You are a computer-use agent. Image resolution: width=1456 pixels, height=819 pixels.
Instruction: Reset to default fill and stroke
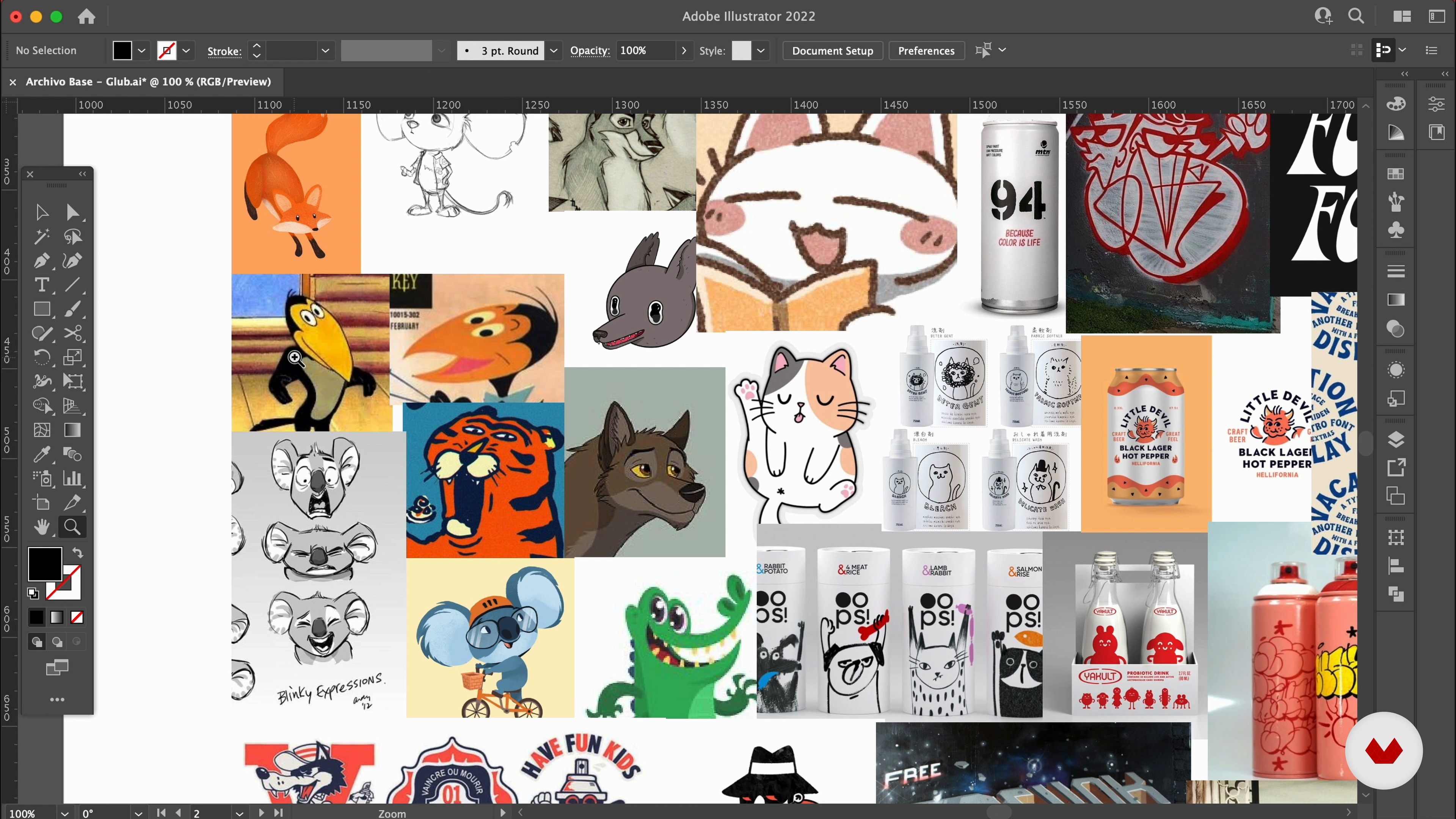(33, 593)
